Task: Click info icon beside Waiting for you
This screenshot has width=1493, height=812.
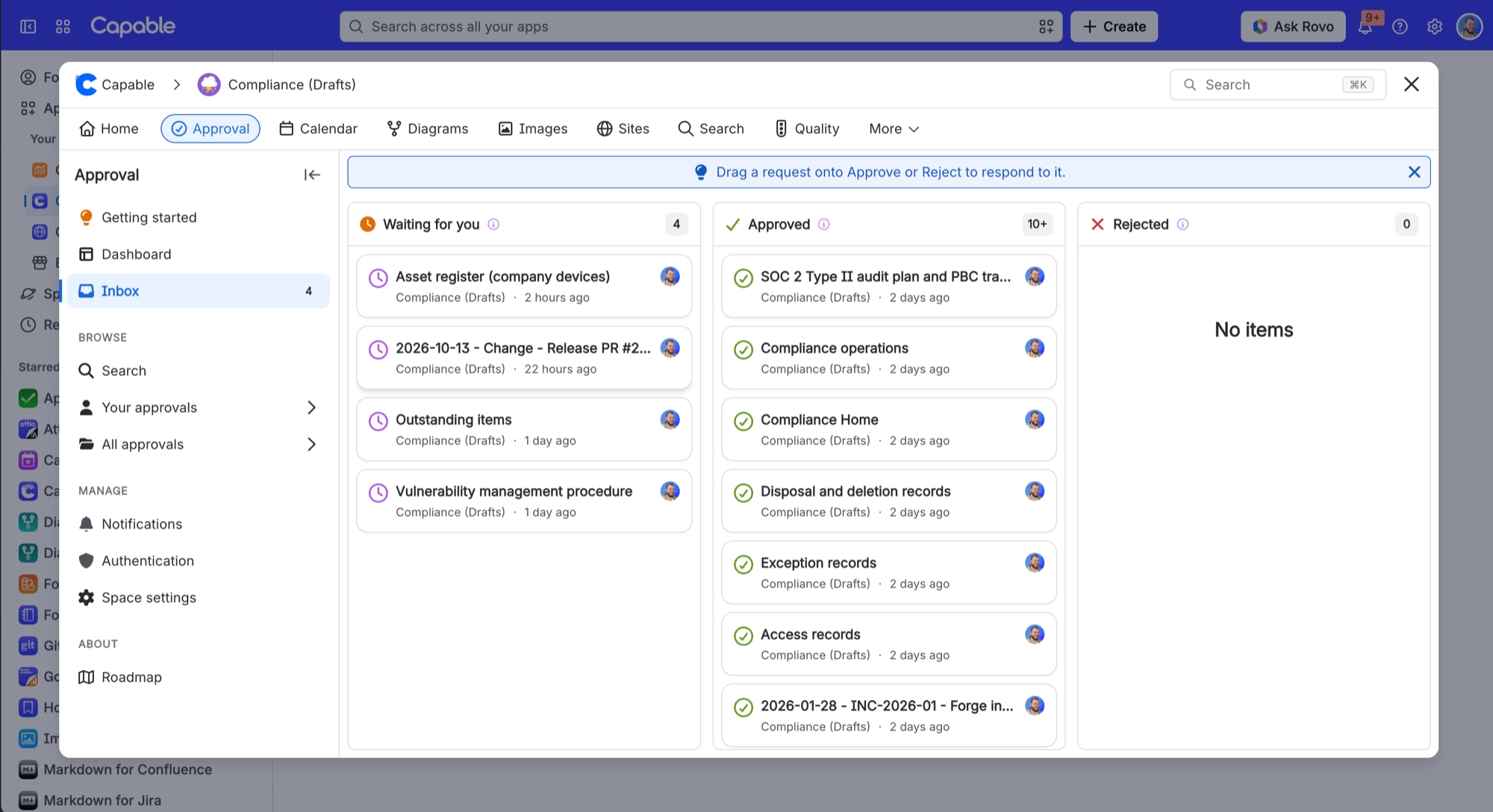Action: pos(493,224)
